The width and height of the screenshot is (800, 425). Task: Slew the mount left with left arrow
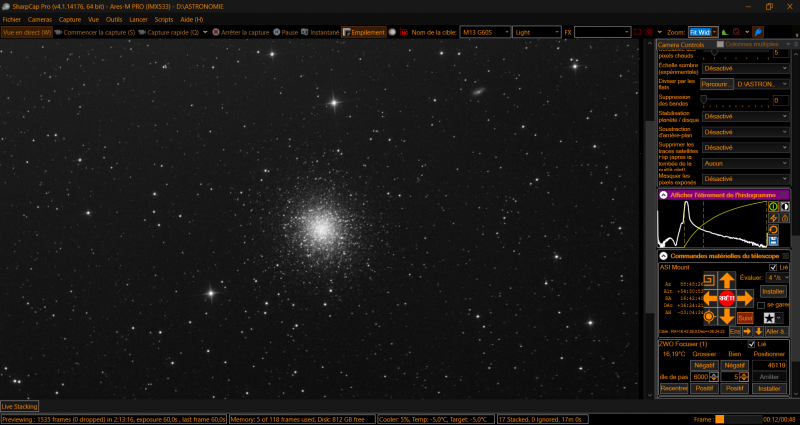point(710,298)
